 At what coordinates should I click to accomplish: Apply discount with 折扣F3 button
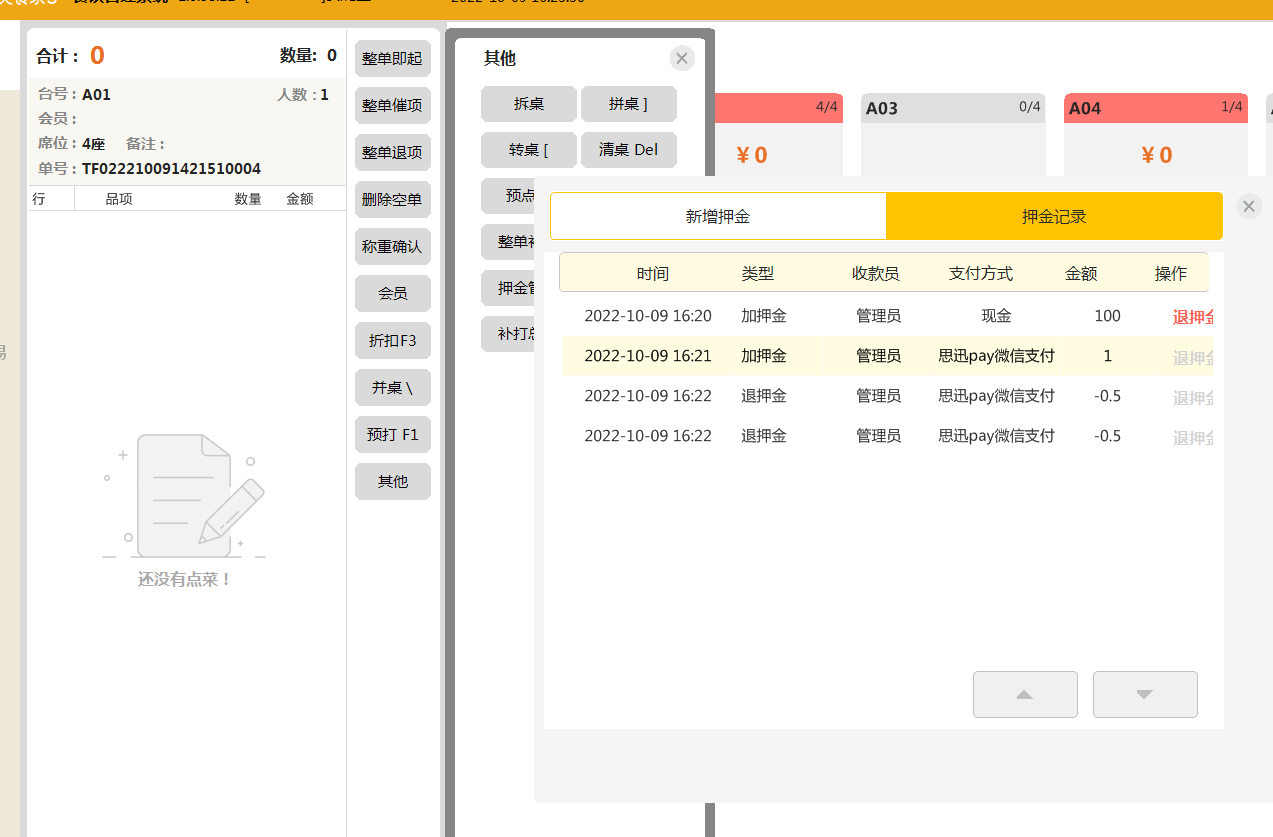click(x=392, y=341)
